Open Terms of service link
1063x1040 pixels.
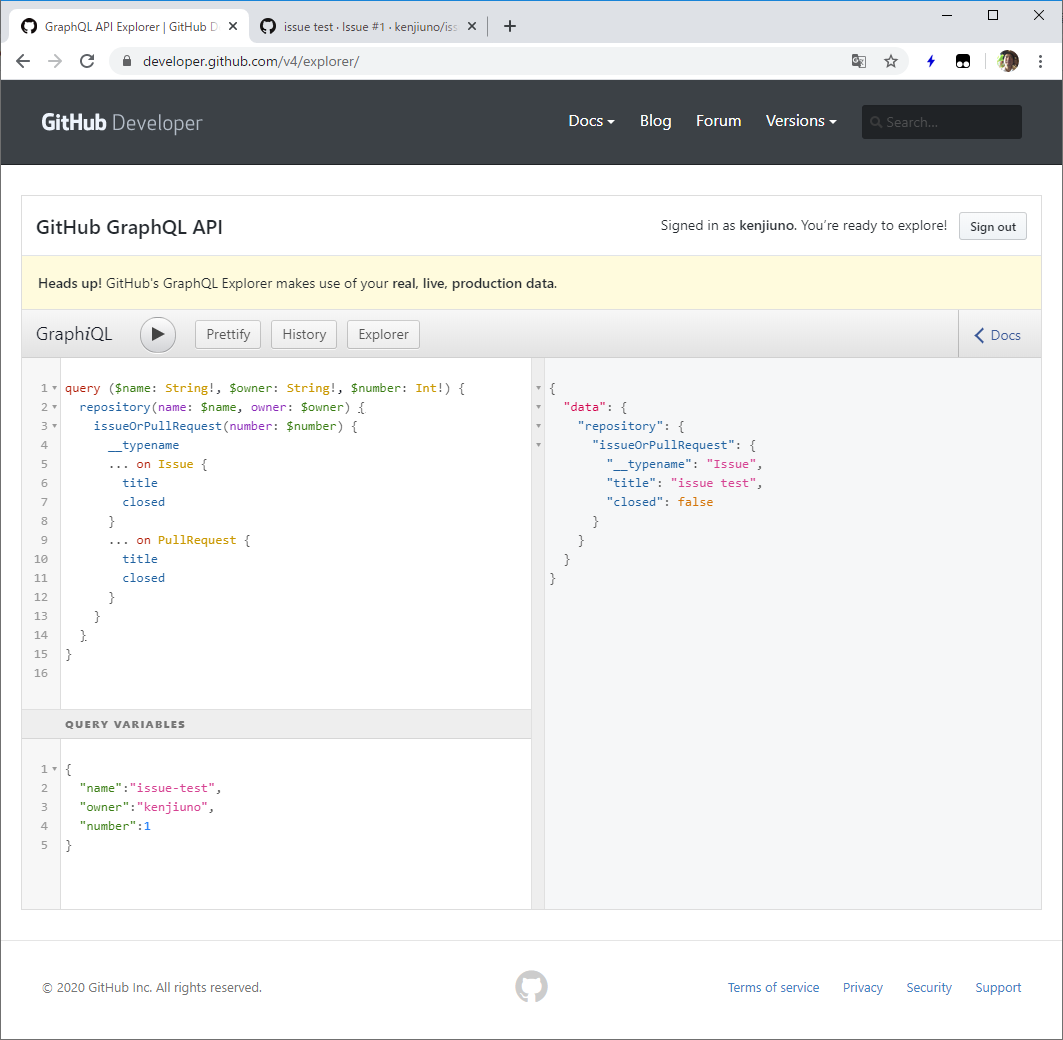click(773, 988)
